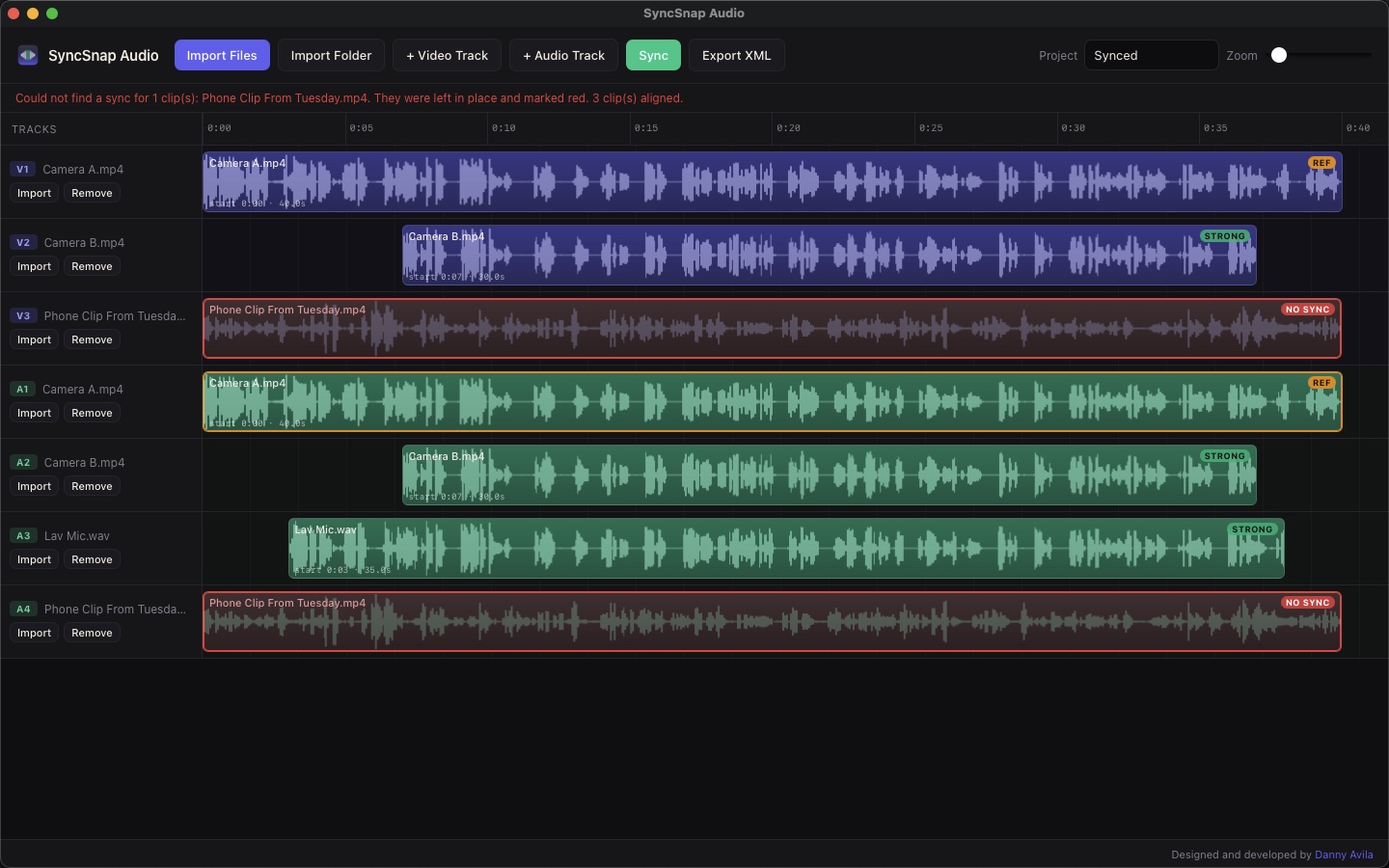The height and width of the screenshot is (868, 1389).
Task: Click the Zoom slider handle
Action: [1279, 56]
